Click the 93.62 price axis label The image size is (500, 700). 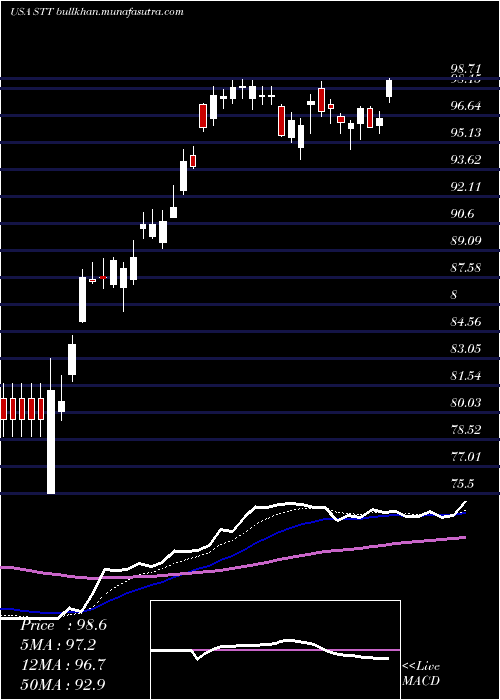point(466,160)
